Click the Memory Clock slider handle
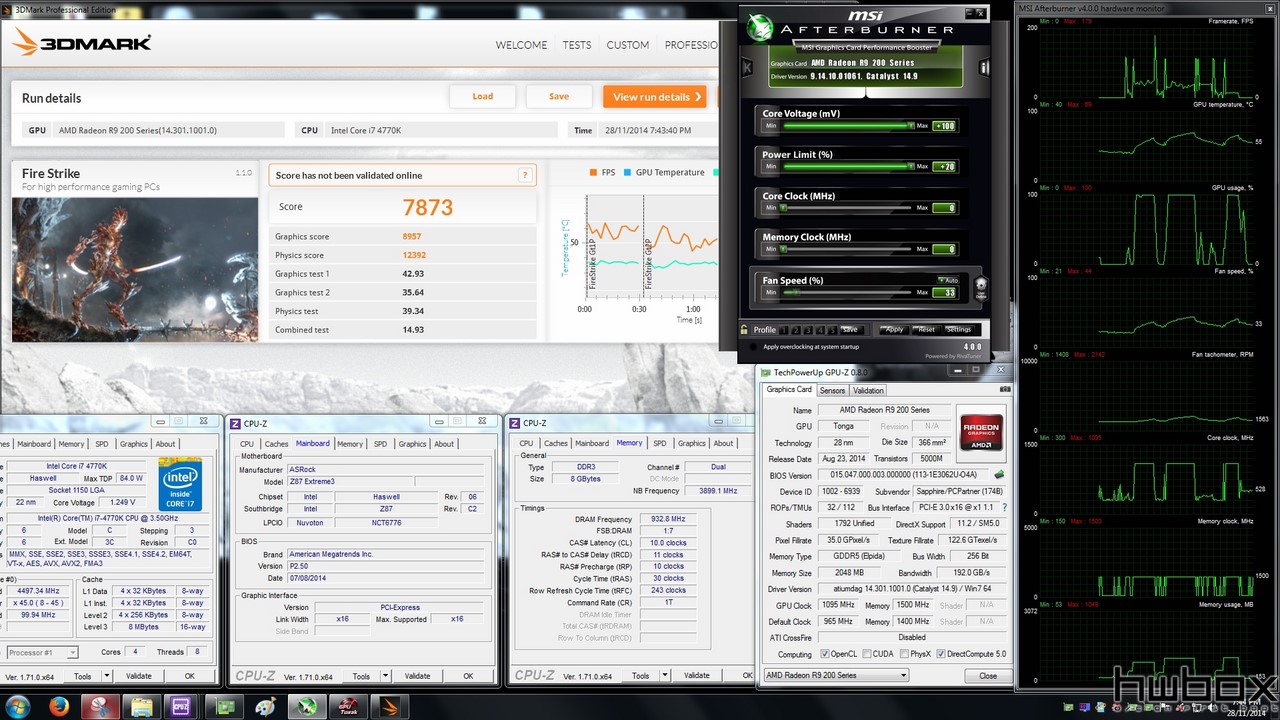Image resolution: width=1280 pixels, height=720 pixels. [783, 250]
